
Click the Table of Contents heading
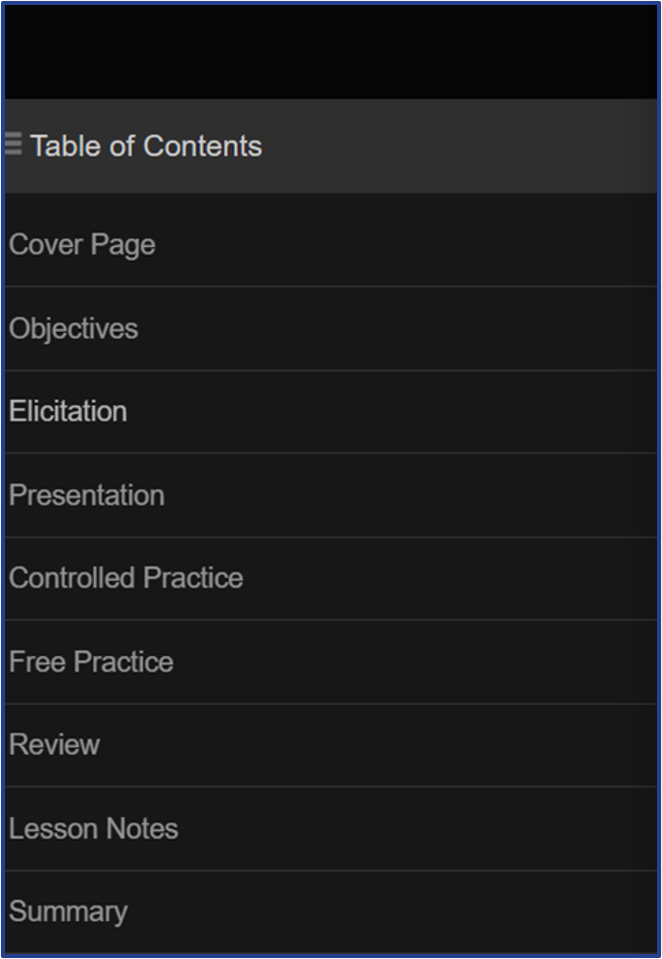tap(146, 146)
